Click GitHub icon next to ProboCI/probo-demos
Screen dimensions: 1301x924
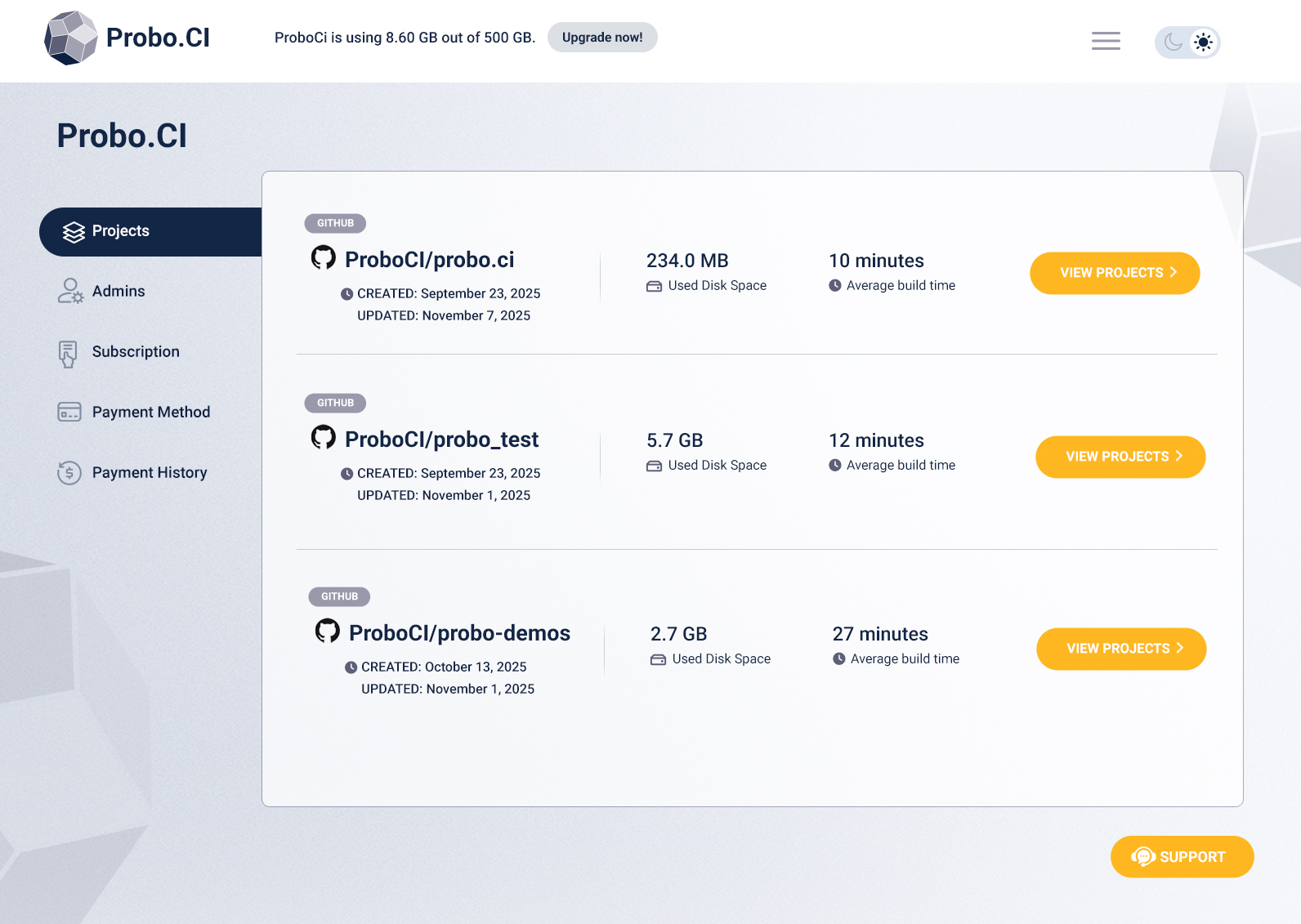click(x=328, y=631)
